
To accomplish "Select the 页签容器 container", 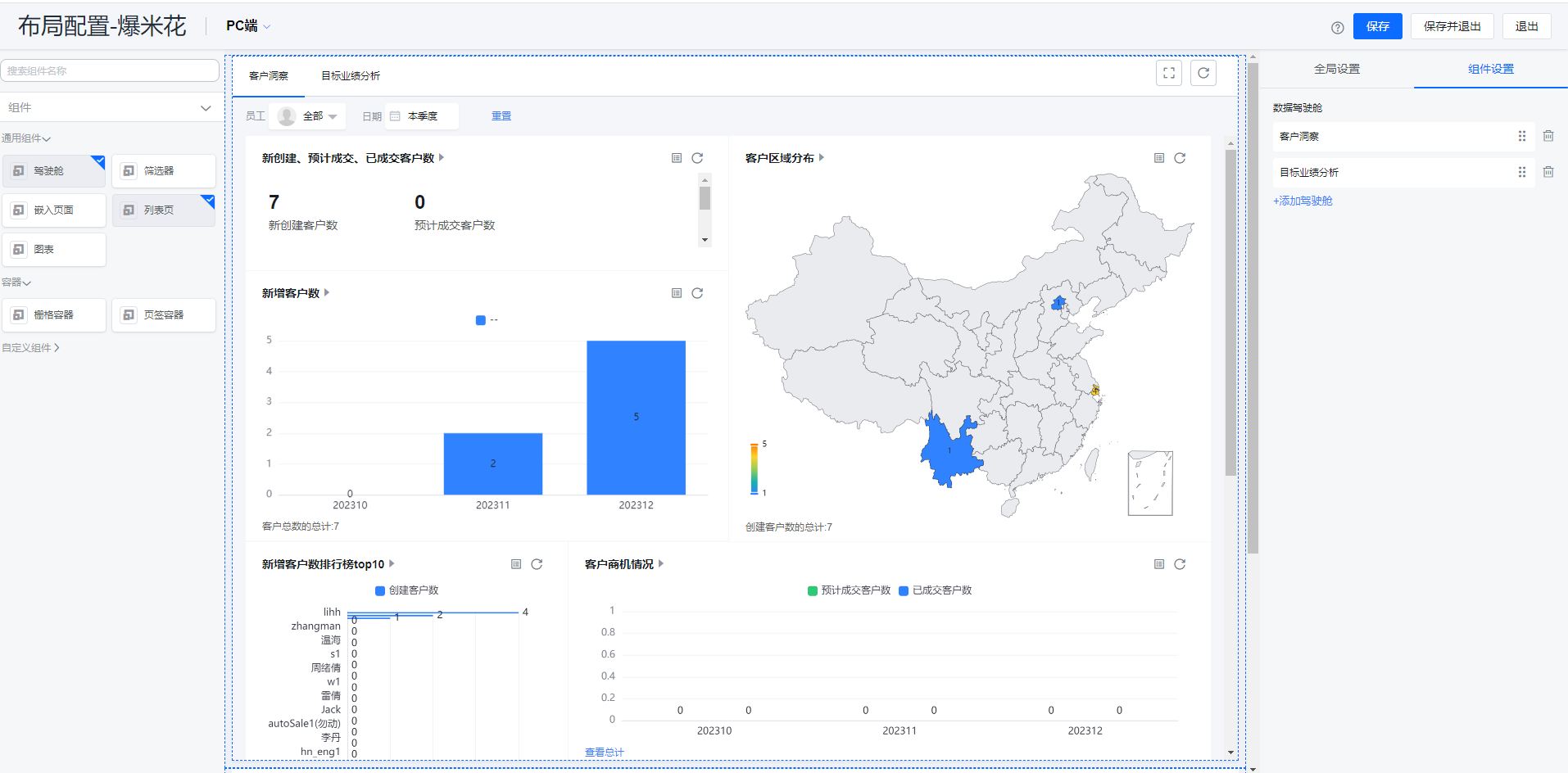I will point(164,315).
